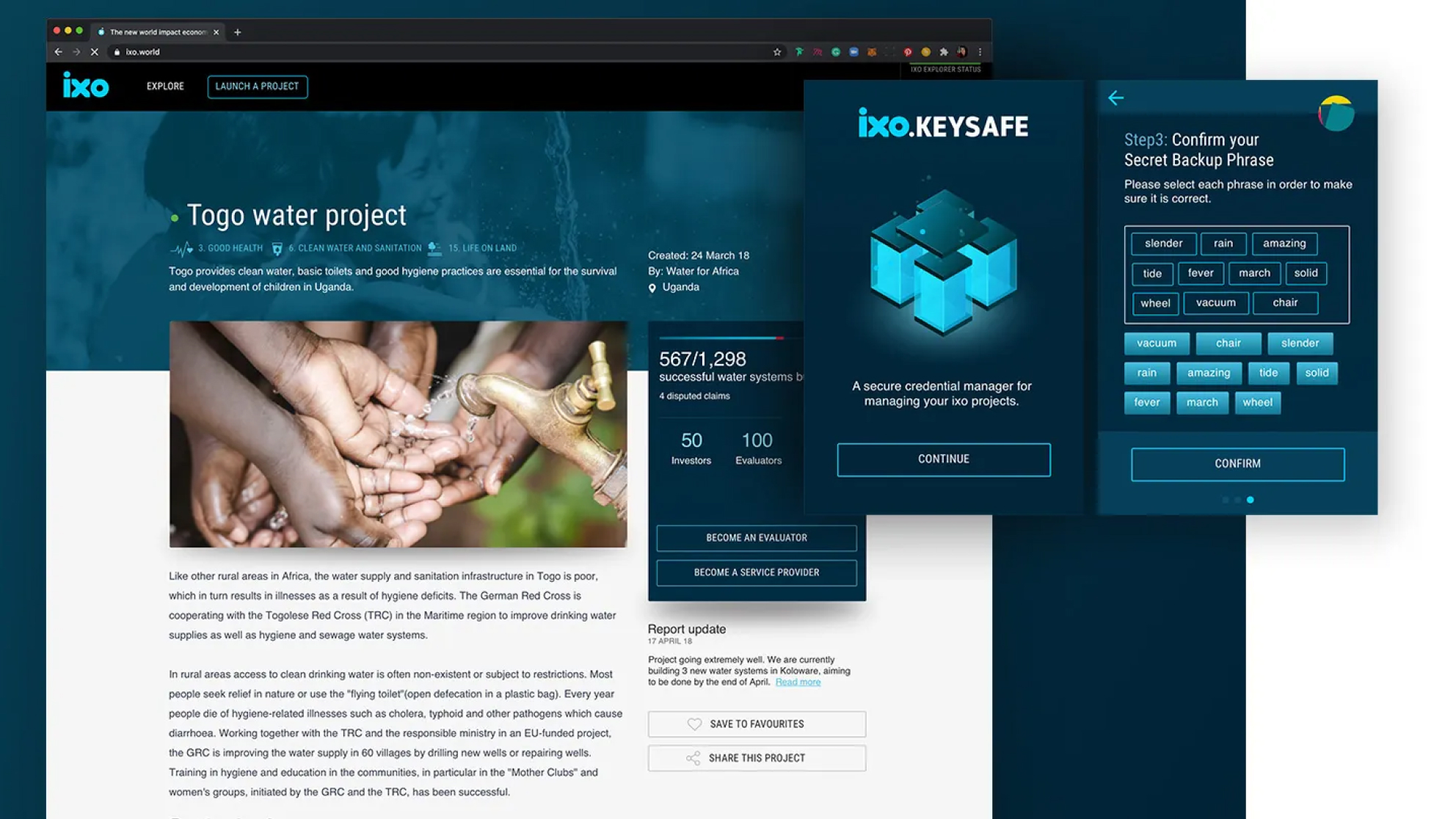Click Become an Evaluator
The image size is (1456, 819).
click(757, 538)
